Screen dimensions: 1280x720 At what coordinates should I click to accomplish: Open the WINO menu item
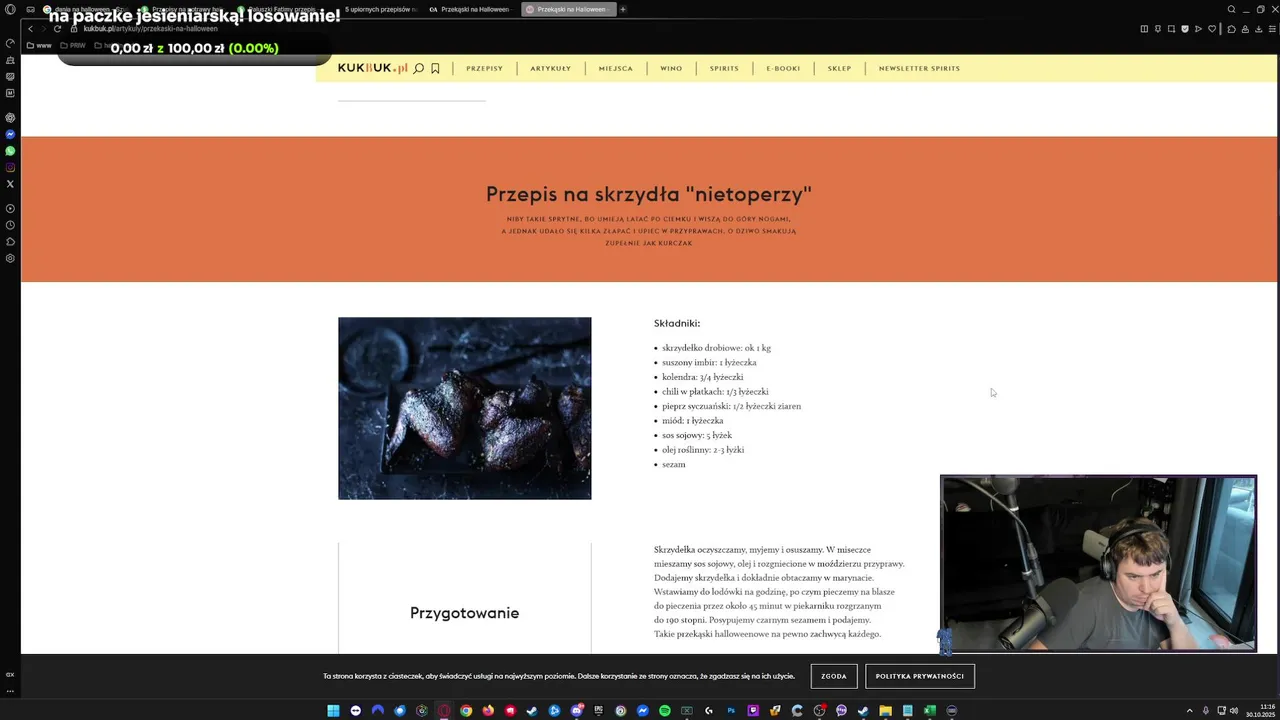(x=671, y=68)
